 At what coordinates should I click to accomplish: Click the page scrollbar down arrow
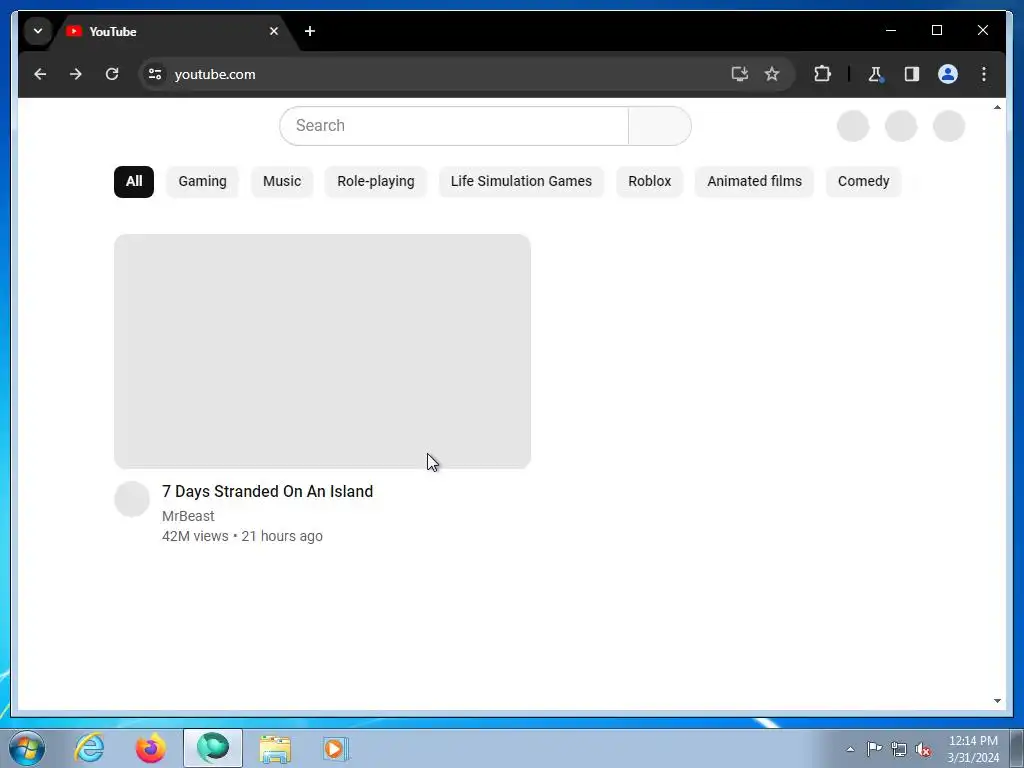[x=997, y=701]
